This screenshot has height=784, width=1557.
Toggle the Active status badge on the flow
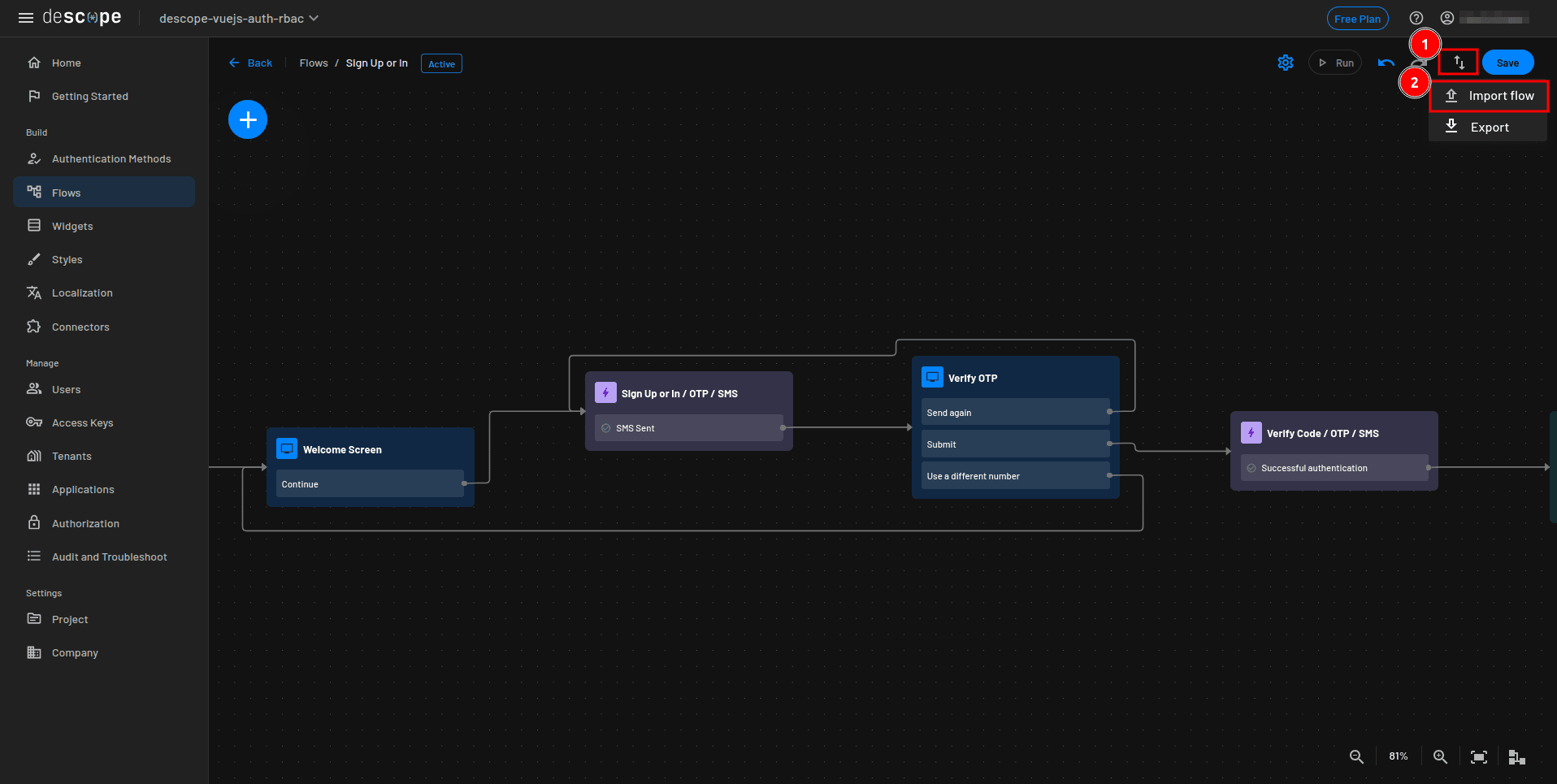[x=441, y=63]
